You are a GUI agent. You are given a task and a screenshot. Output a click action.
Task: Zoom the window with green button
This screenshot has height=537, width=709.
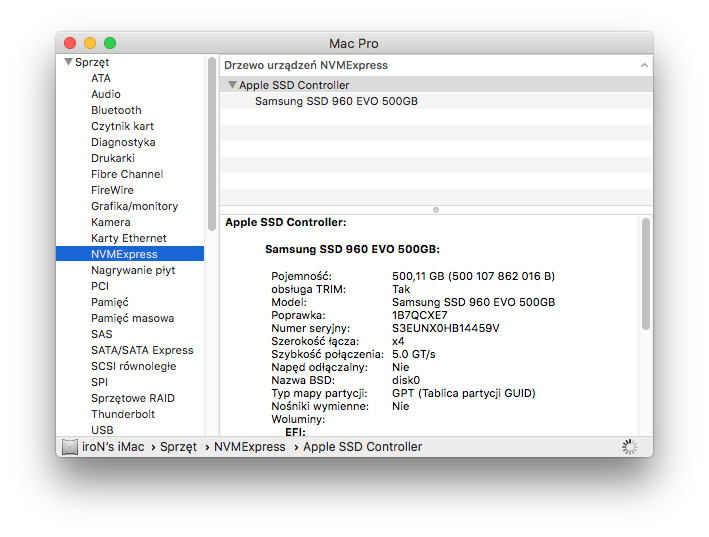click(x=110, y=43)
